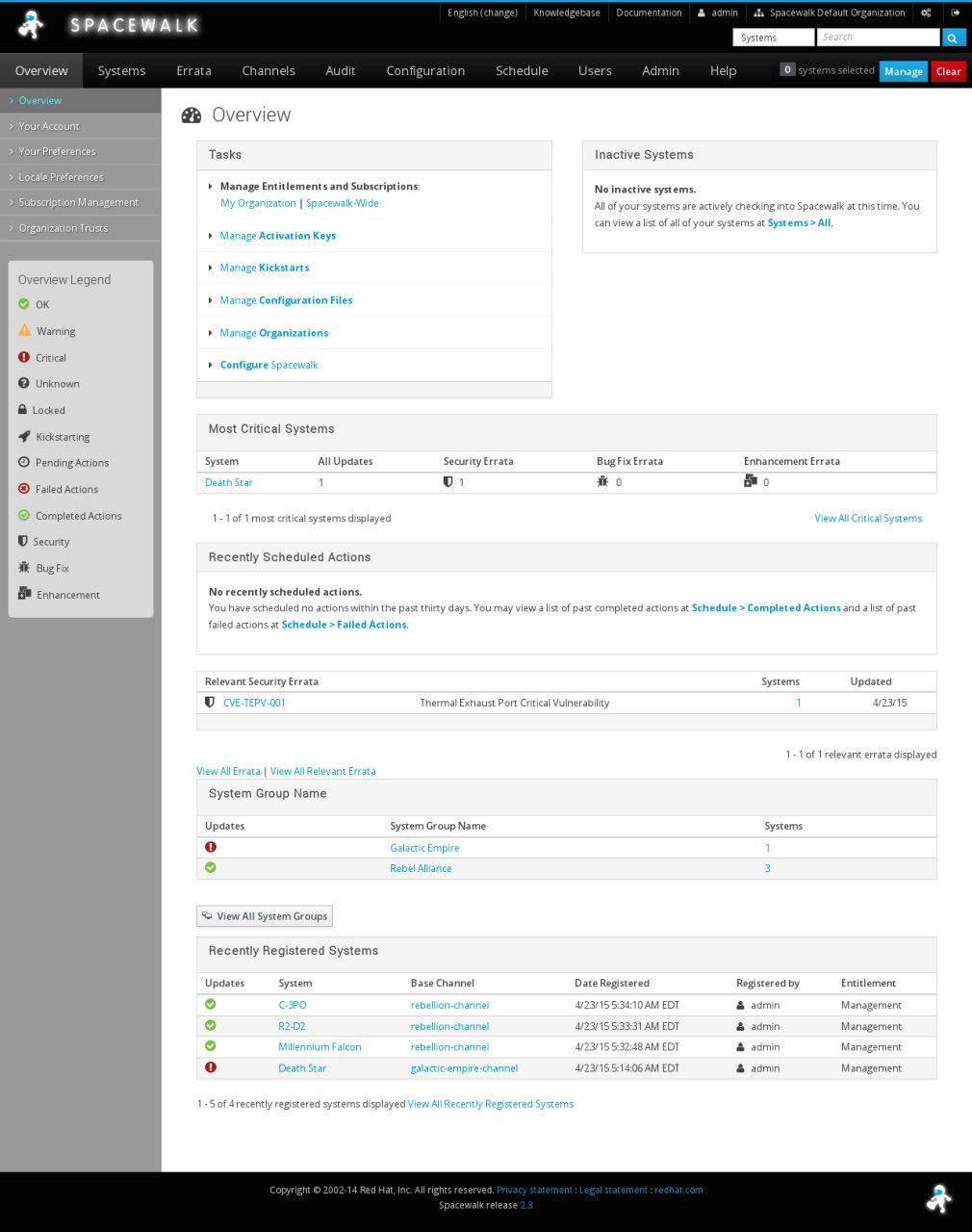Click the Security shield legend icon

(x=23, y=541)
